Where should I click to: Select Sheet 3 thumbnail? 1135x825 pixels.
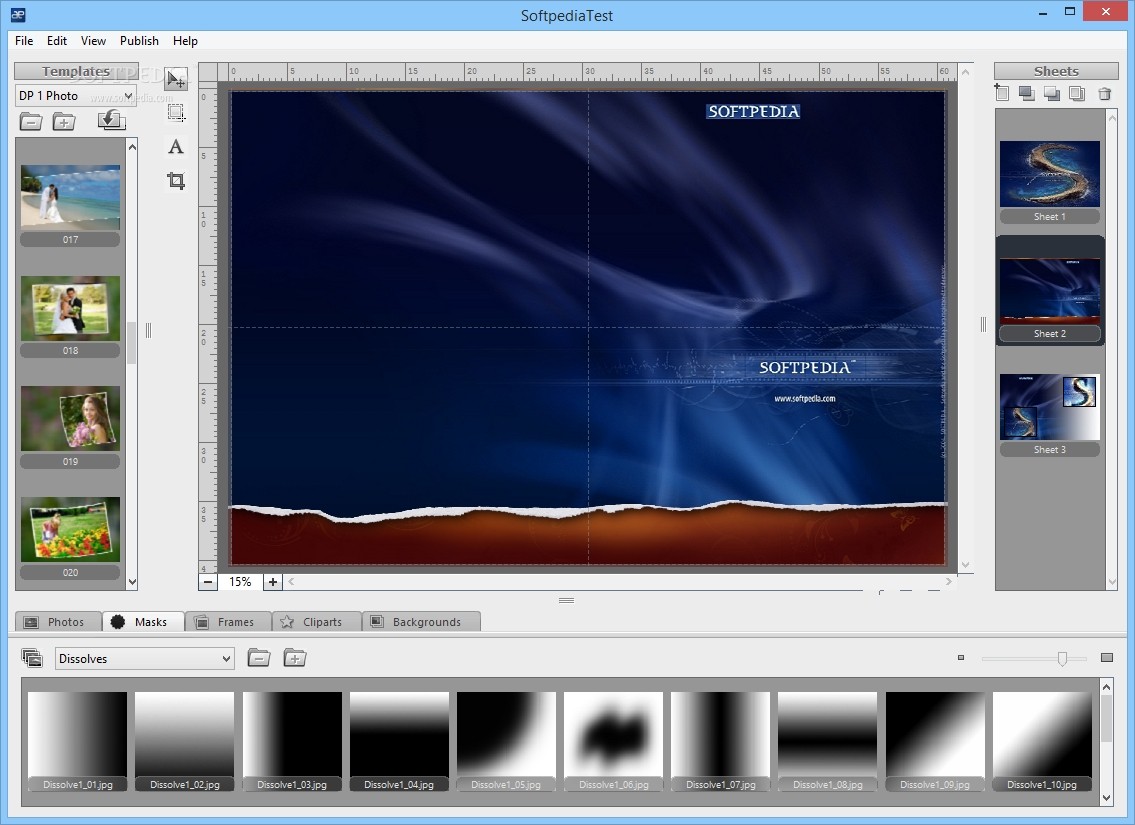tap(1050, 407)
